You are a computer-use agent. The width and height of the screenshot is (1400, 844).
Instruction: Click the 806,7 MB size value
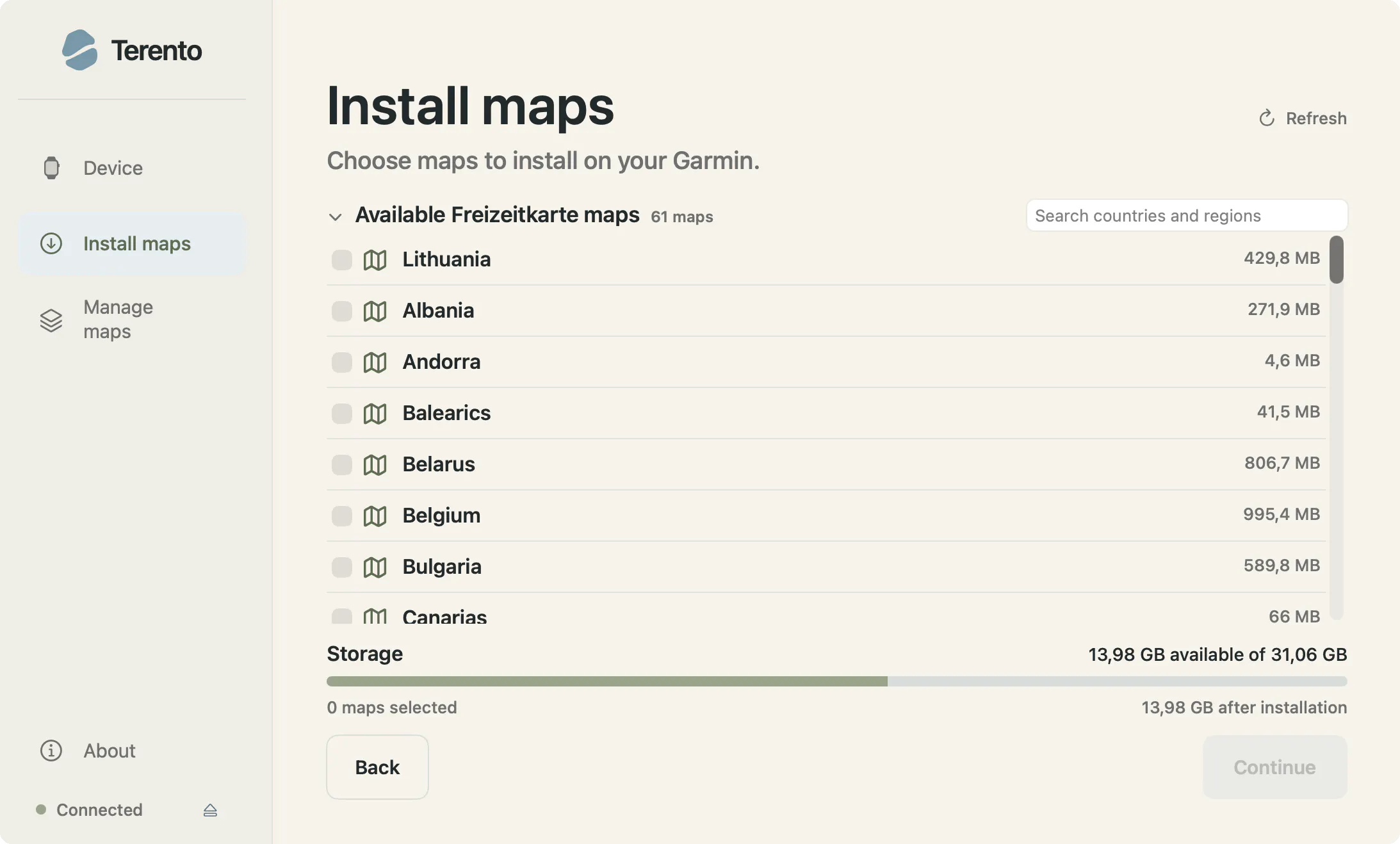point(1282,463)
